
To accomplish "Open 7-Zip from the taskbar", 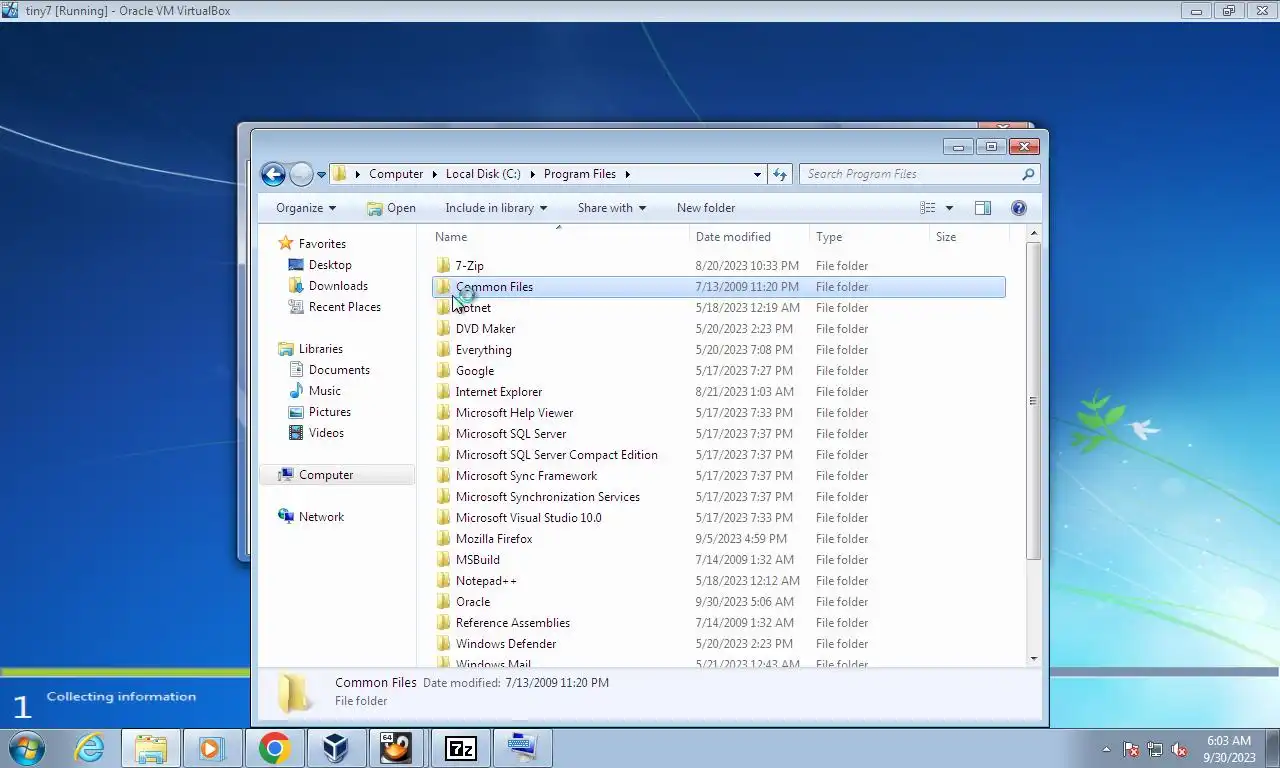I will tap(460, 748).
